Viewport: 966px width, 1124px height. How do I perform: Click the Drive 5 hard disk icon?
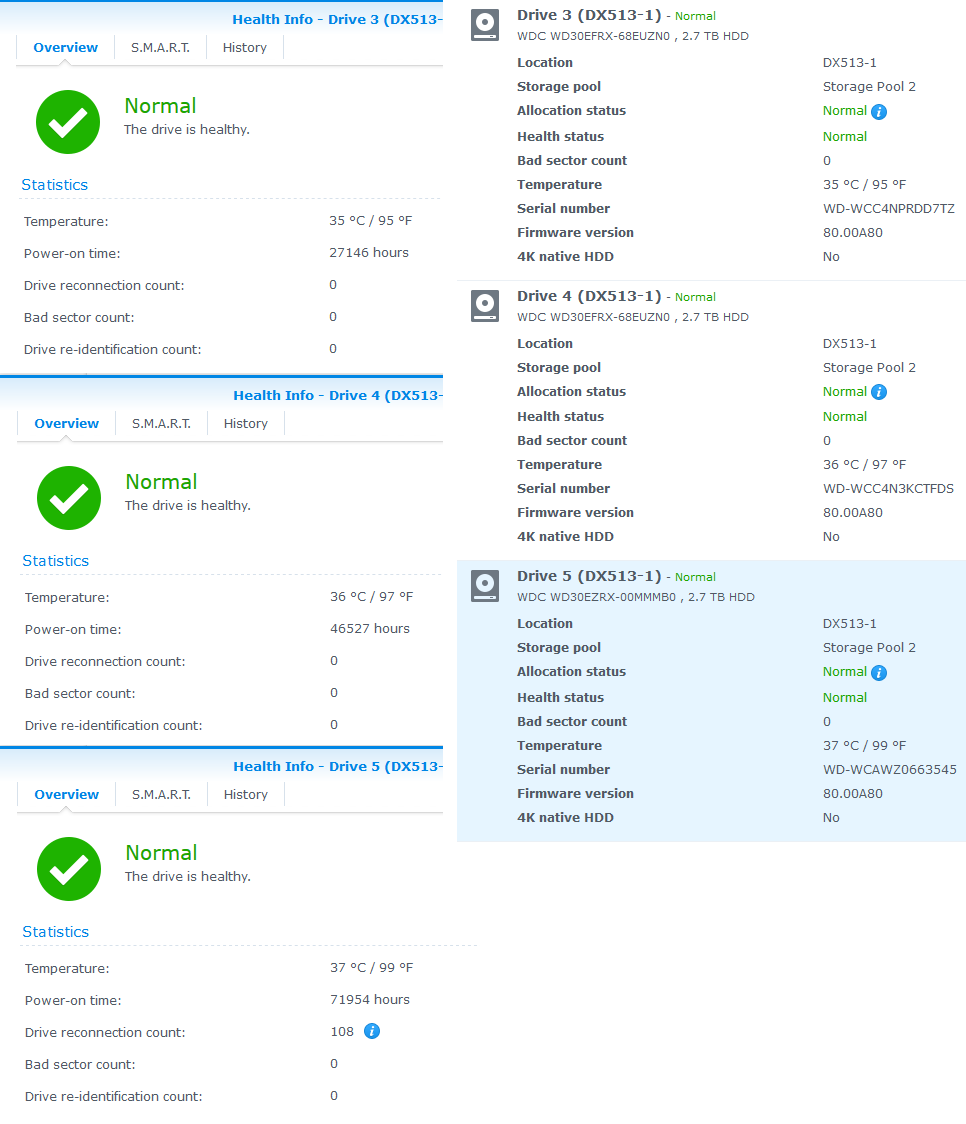click(485, 586)
